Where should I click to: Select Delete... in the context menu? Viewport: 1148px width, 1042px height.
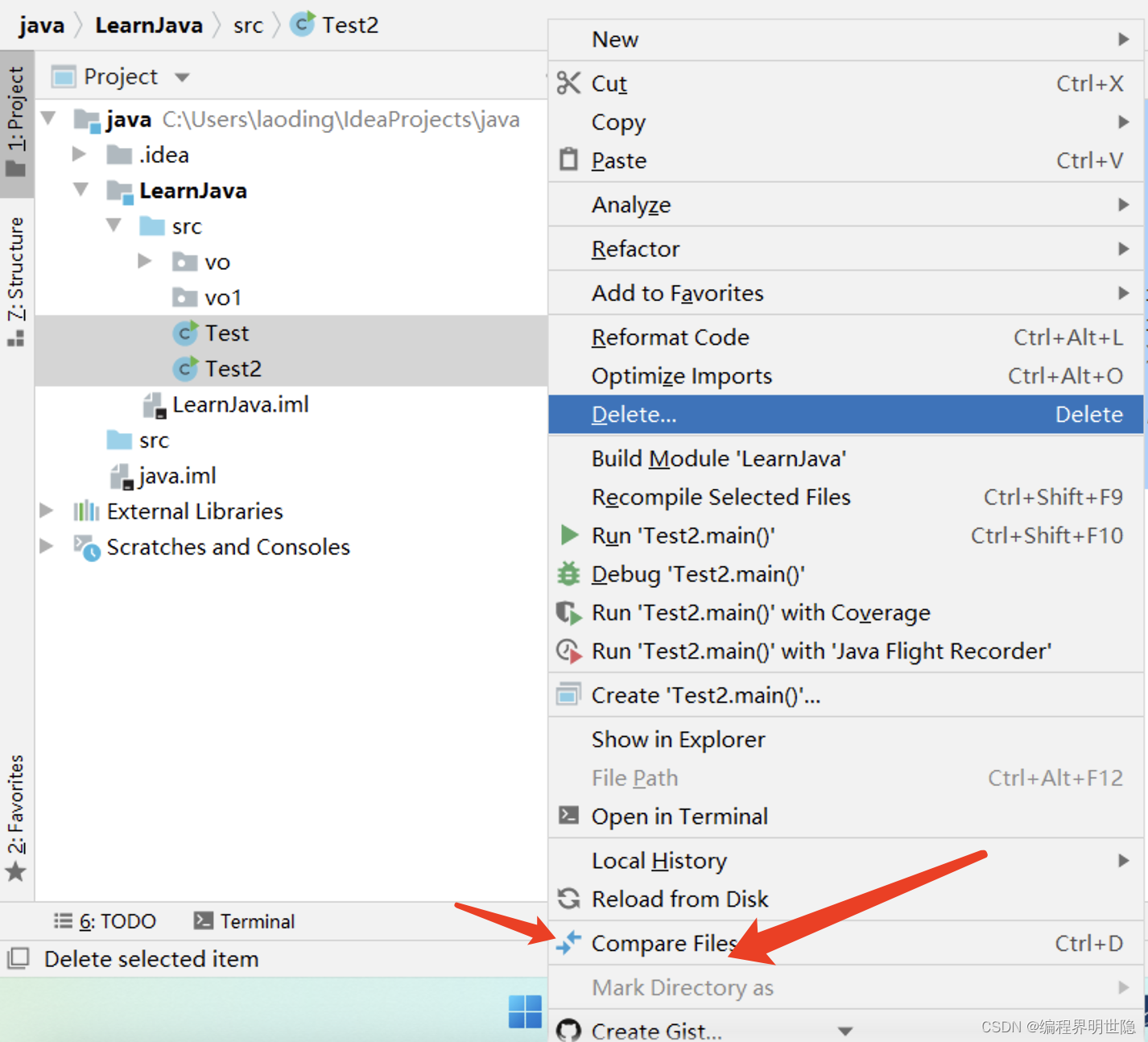tap(845, 414)
